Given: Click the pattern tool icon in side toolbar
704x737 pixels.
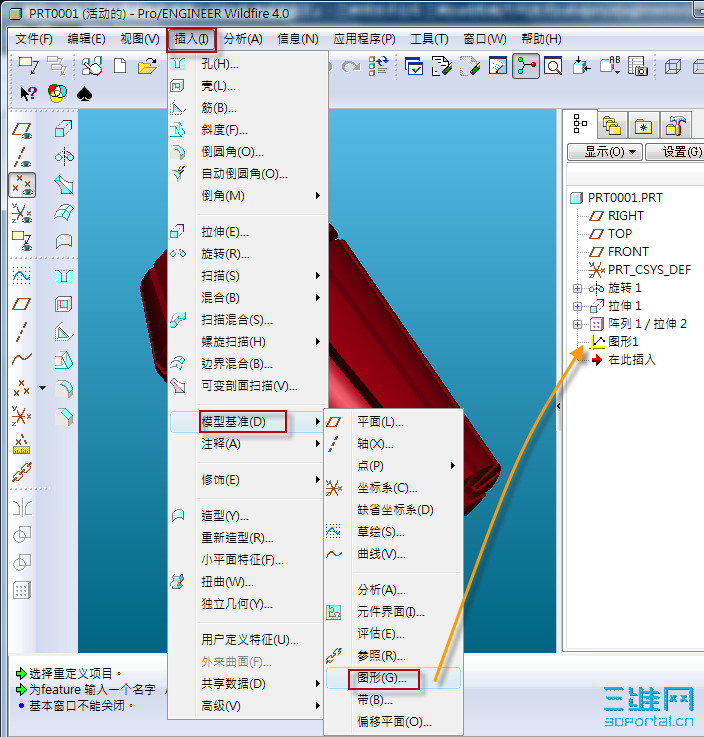Looking at the screenshot, I should [22, 590].
